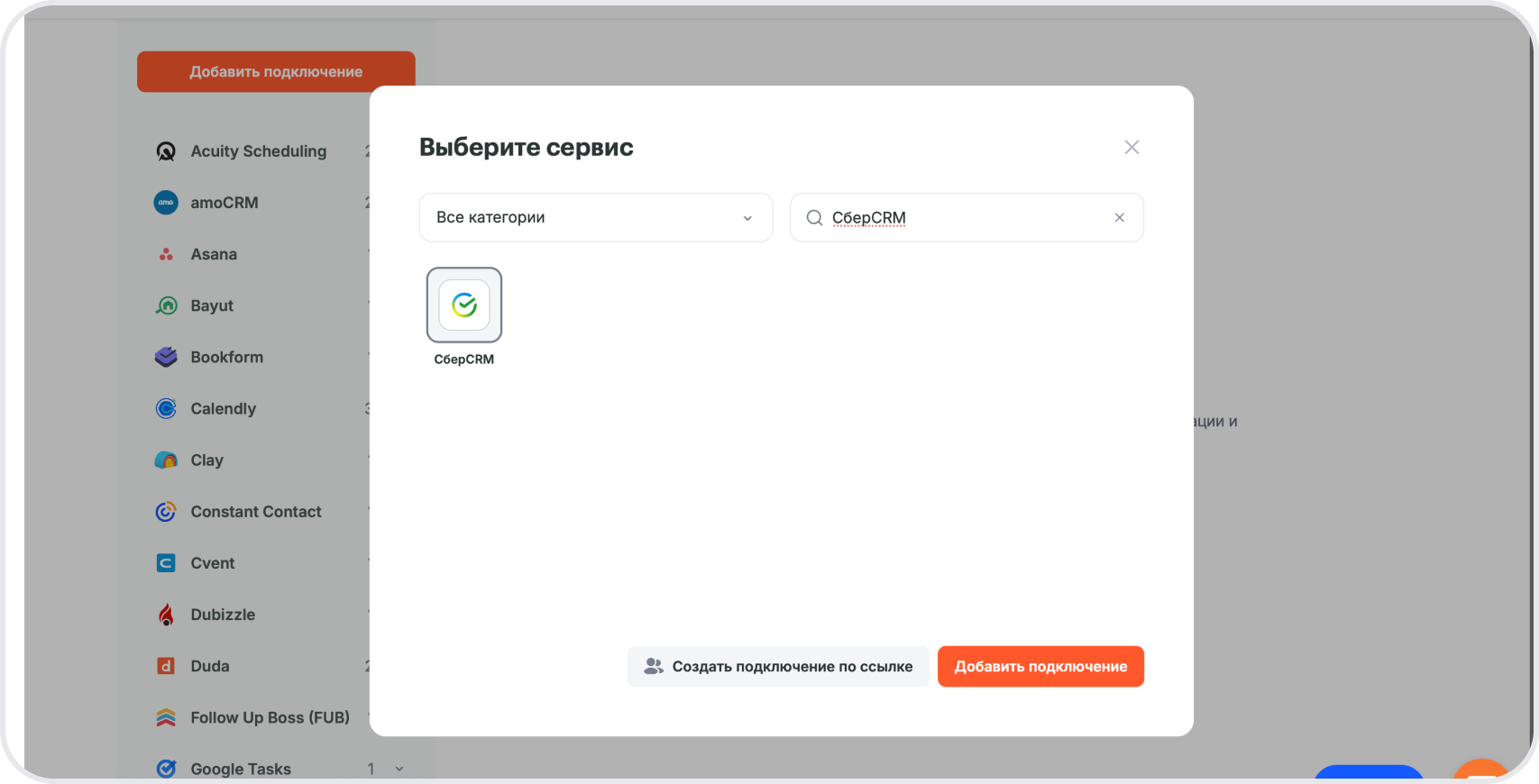Select Follow Up Boss (FUB) item
This screenshot has width=1539, height=784.
270,717
